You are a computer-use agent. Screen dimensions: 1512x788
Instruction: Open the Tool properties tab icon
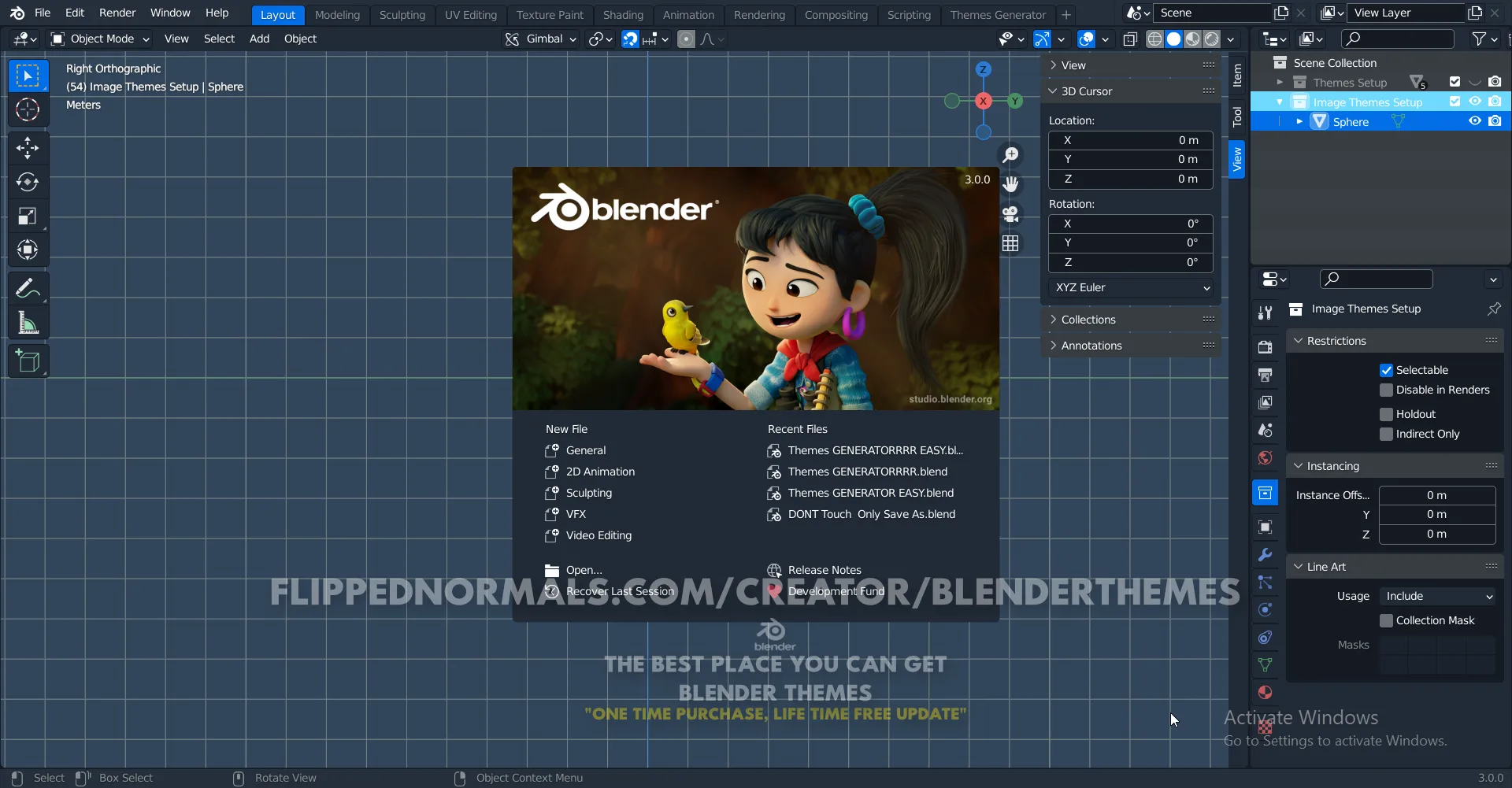1265,313
